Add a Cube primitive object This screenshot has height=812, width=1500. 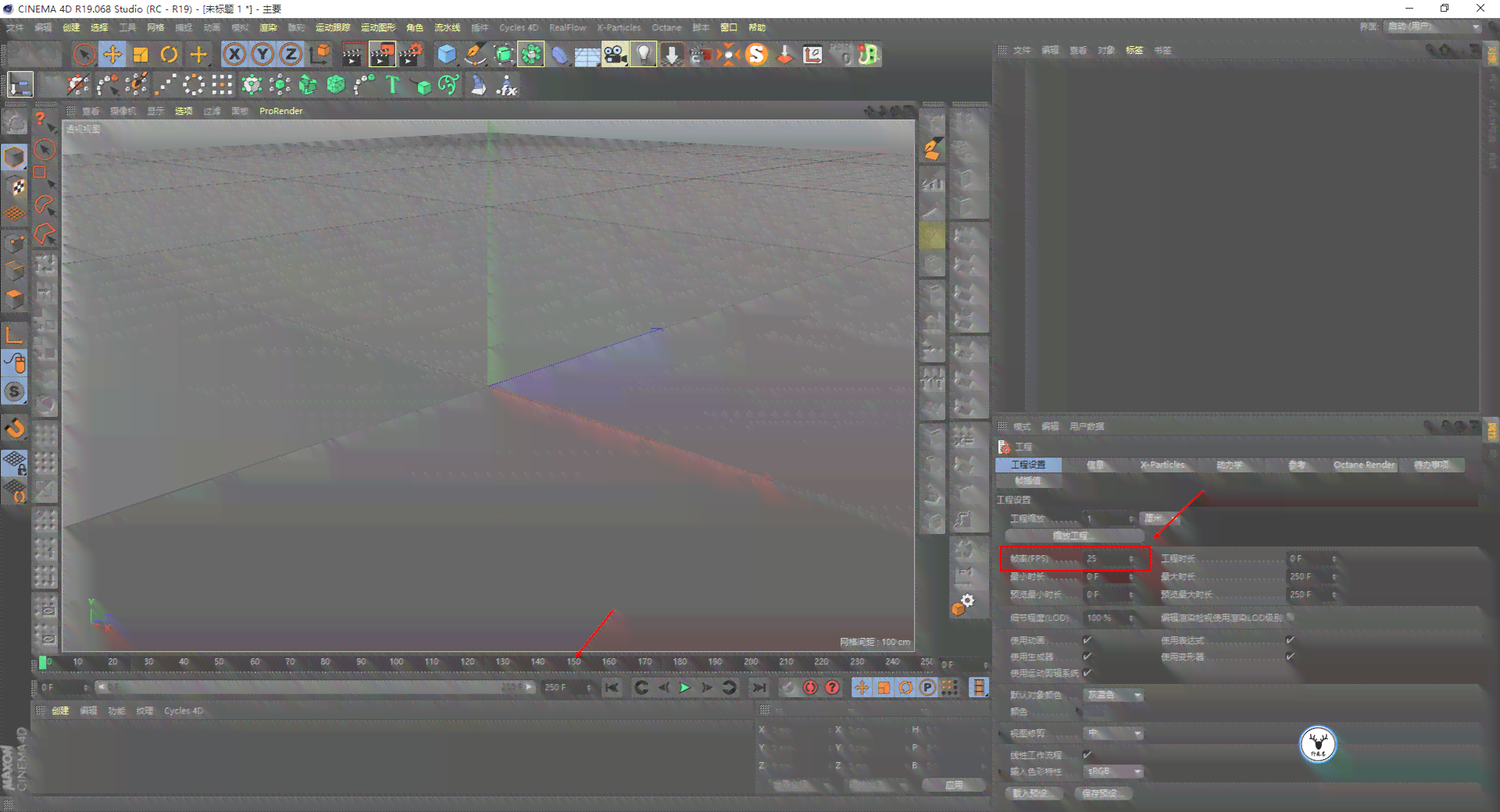pos(446,54)
